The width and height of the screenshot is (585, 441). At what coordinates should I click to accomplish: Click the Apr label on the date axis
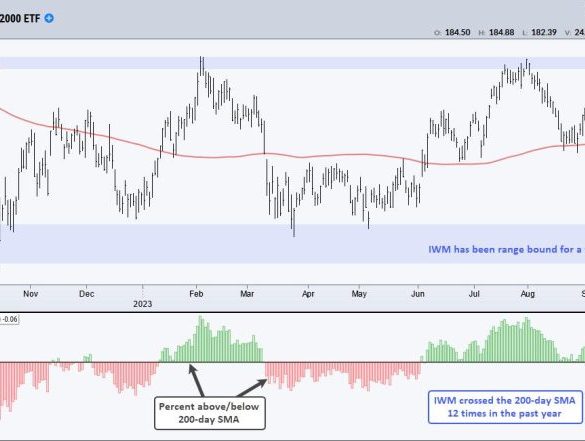pos(308,294)
